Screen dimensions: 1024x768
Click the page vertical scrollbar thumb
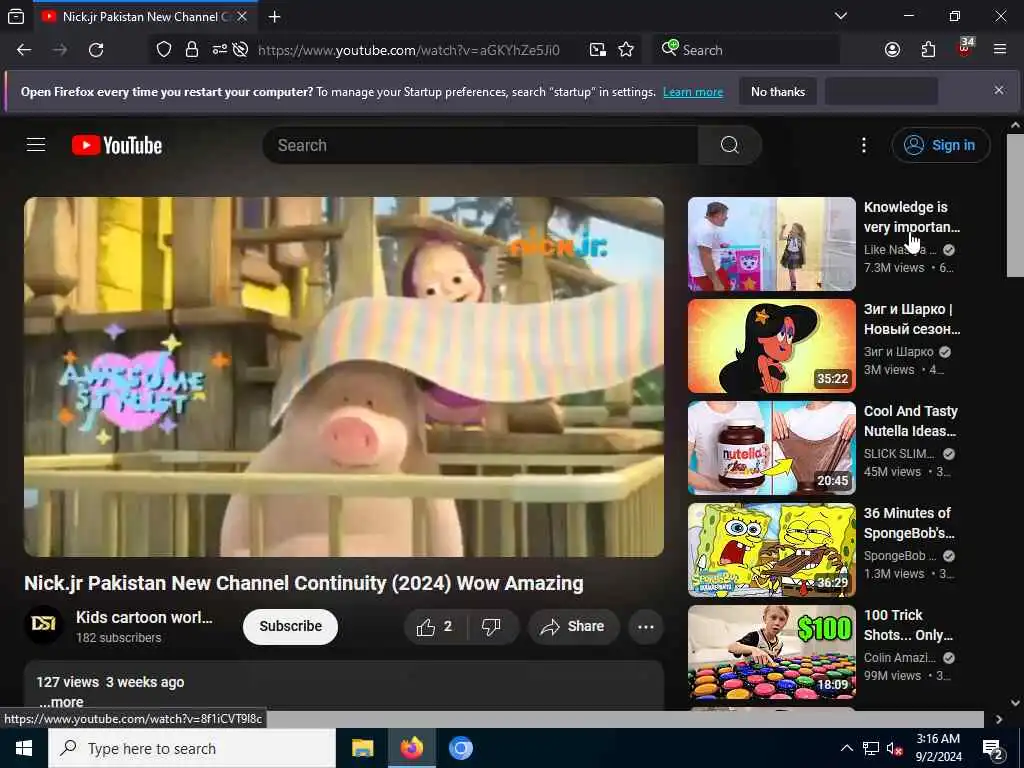[1015, 206]
